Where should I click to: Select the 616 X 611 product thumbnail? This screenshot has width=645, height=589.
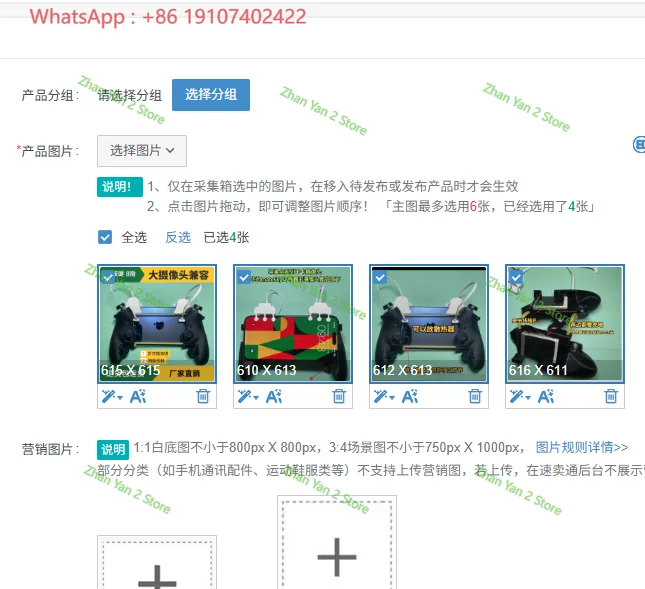point(565,324)
